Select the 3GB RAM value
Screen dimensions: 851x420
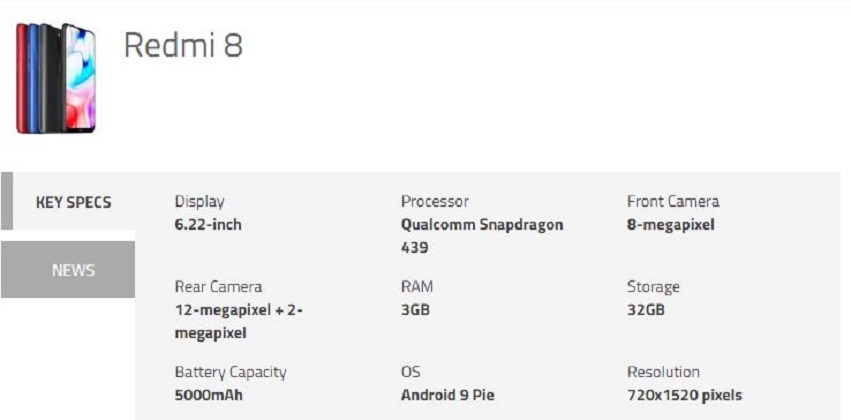415,310
